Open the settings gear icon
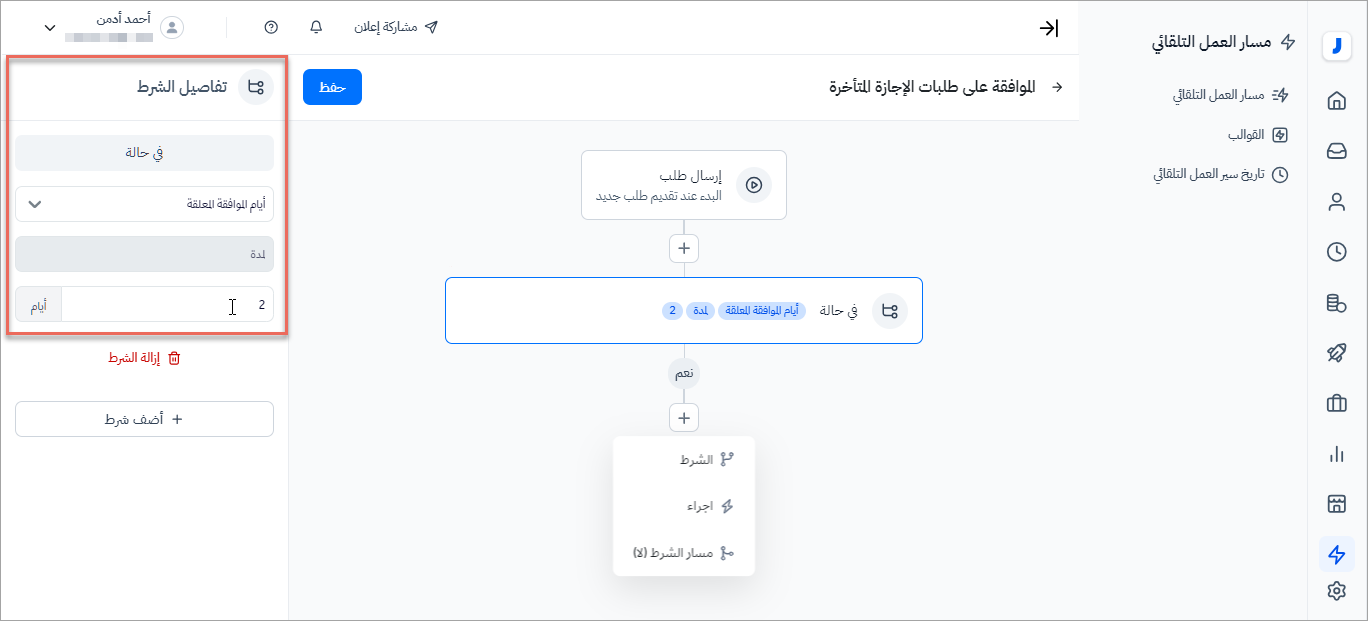 (x=1336, y=591)
